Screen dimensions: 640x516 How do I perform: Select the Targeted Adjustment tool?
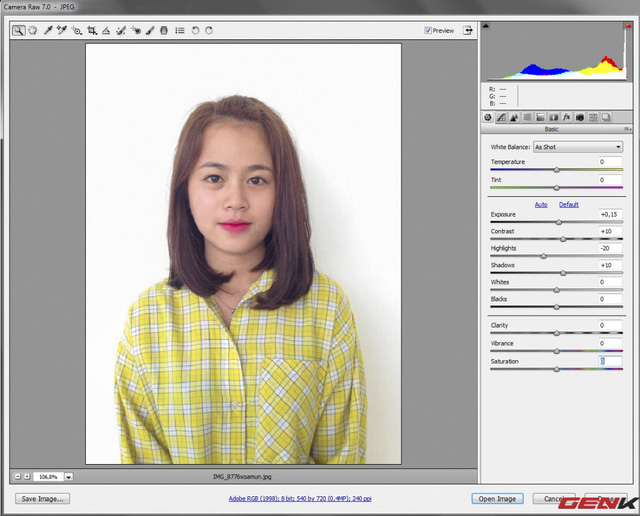76,30
